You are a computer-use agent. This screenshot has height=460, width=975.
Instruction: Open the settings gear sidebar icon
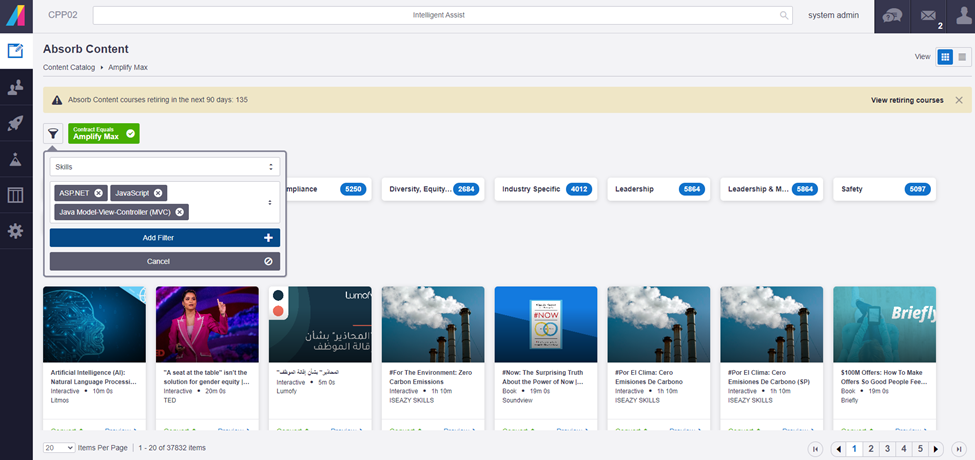click(16, 231)
